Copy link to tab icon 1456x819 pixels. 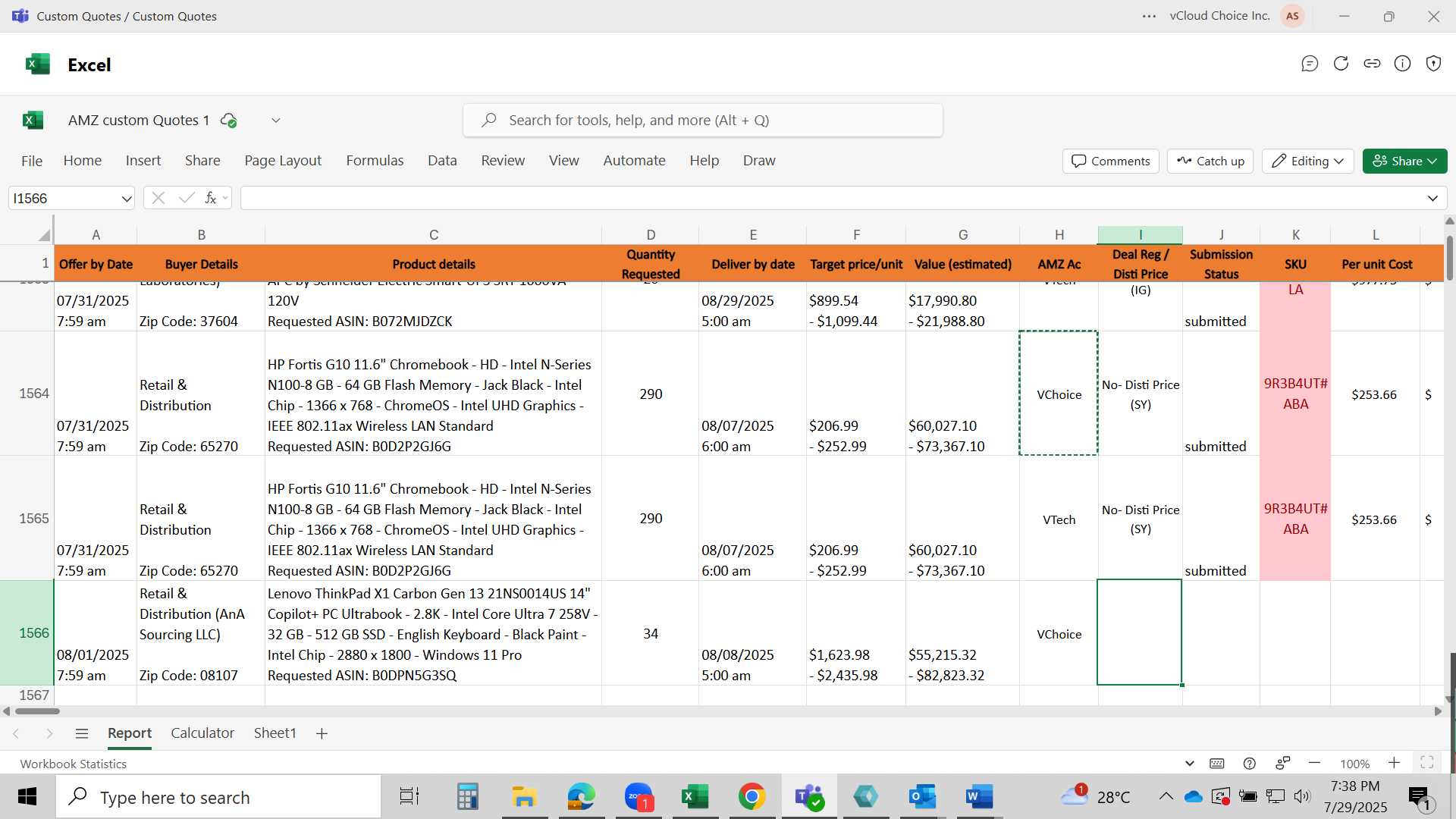pos(1372,64)
